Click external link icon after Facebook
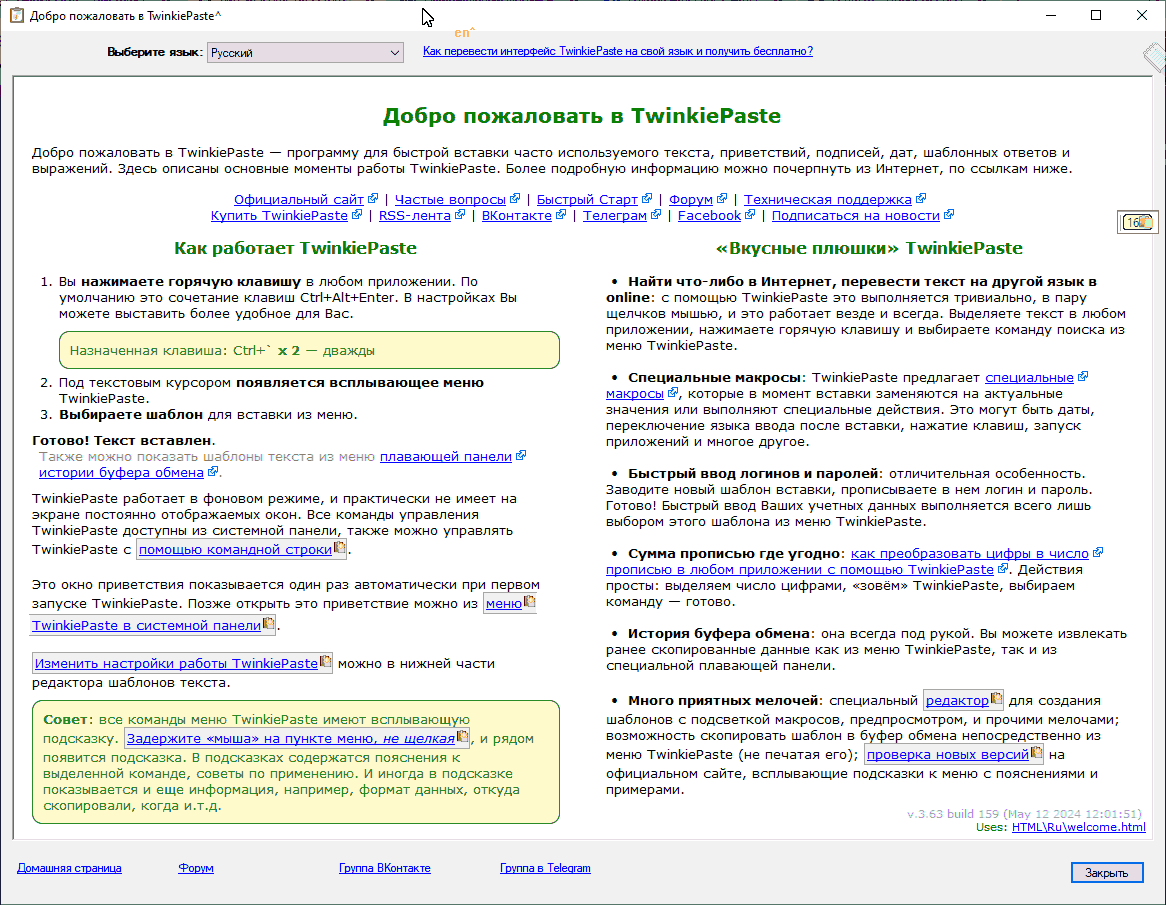Screen dimensions: 1166x905 (x=750, y=214)
